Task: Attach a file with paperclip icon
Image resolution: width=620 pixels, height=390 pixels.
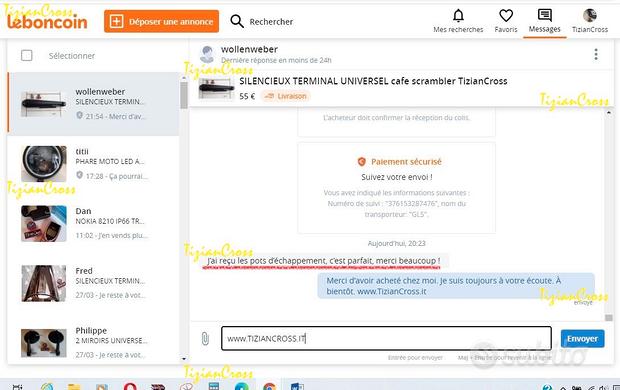Action: pos(205,339)
